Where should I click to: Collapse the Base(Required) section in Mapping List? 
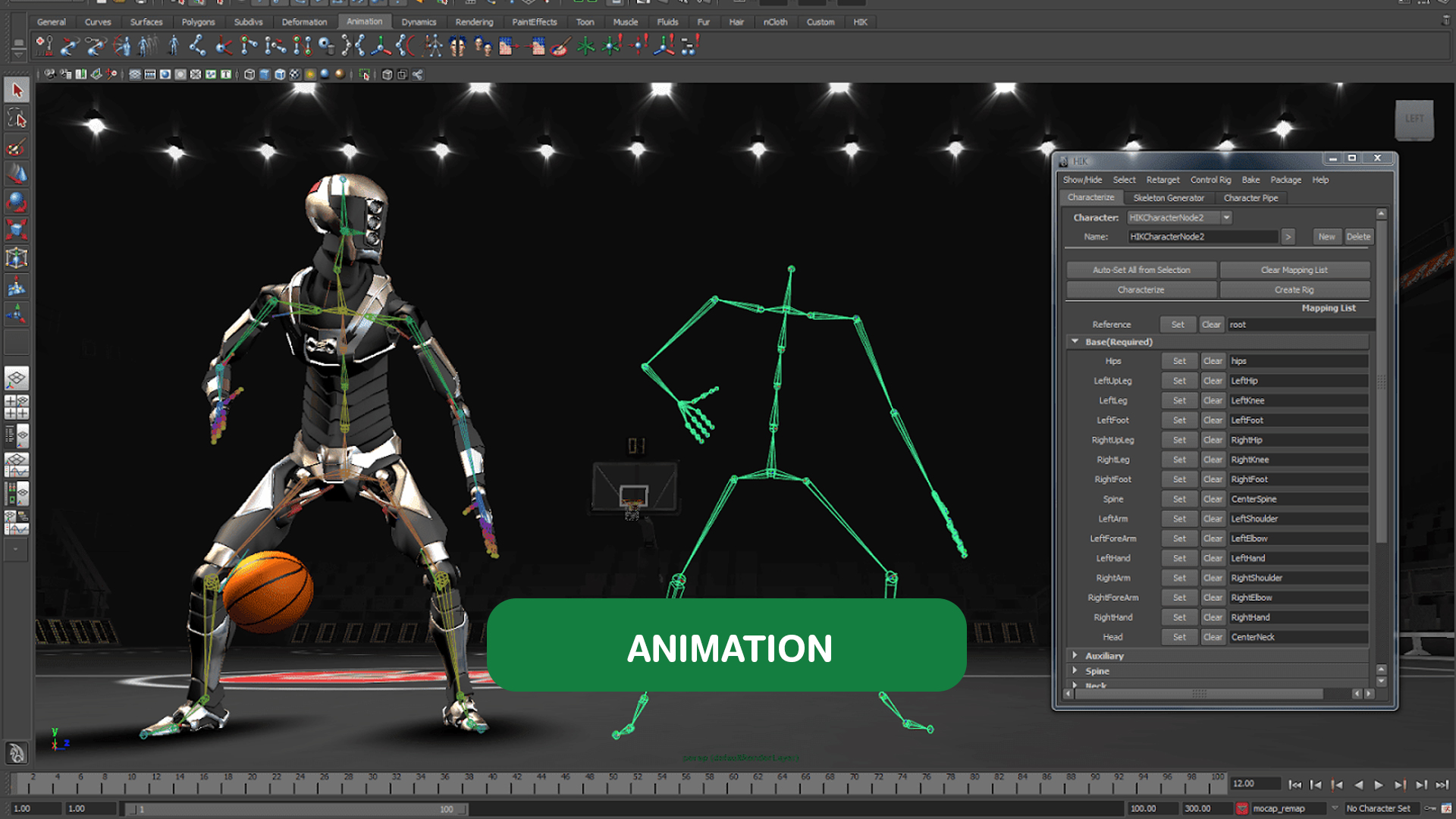(1075, 341)
